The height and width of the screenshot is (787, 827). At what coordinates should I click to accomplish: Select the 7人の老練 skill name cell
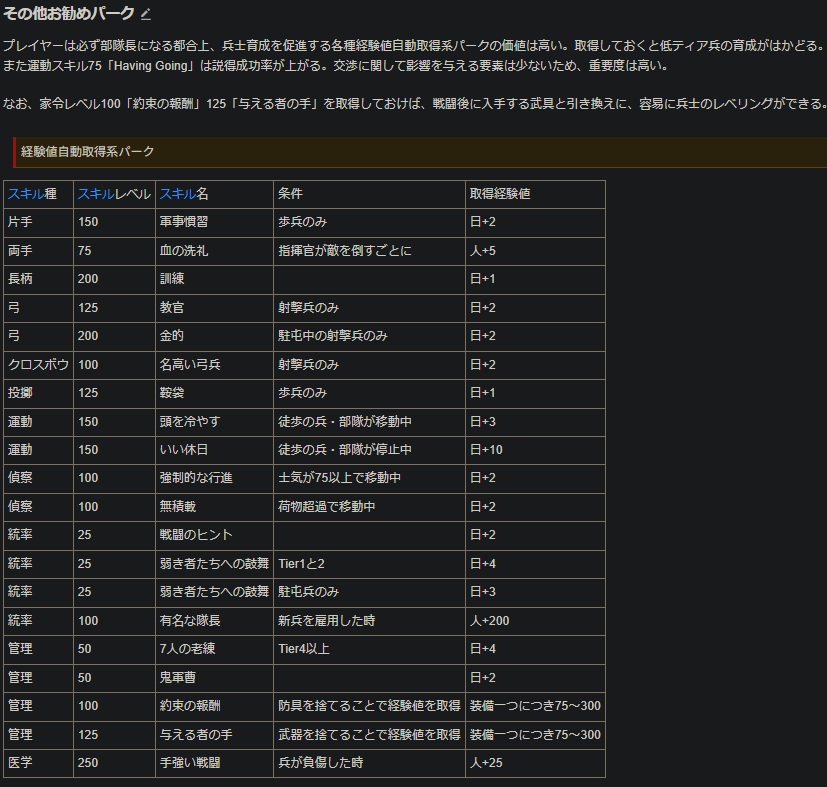(x=186, y=649)
